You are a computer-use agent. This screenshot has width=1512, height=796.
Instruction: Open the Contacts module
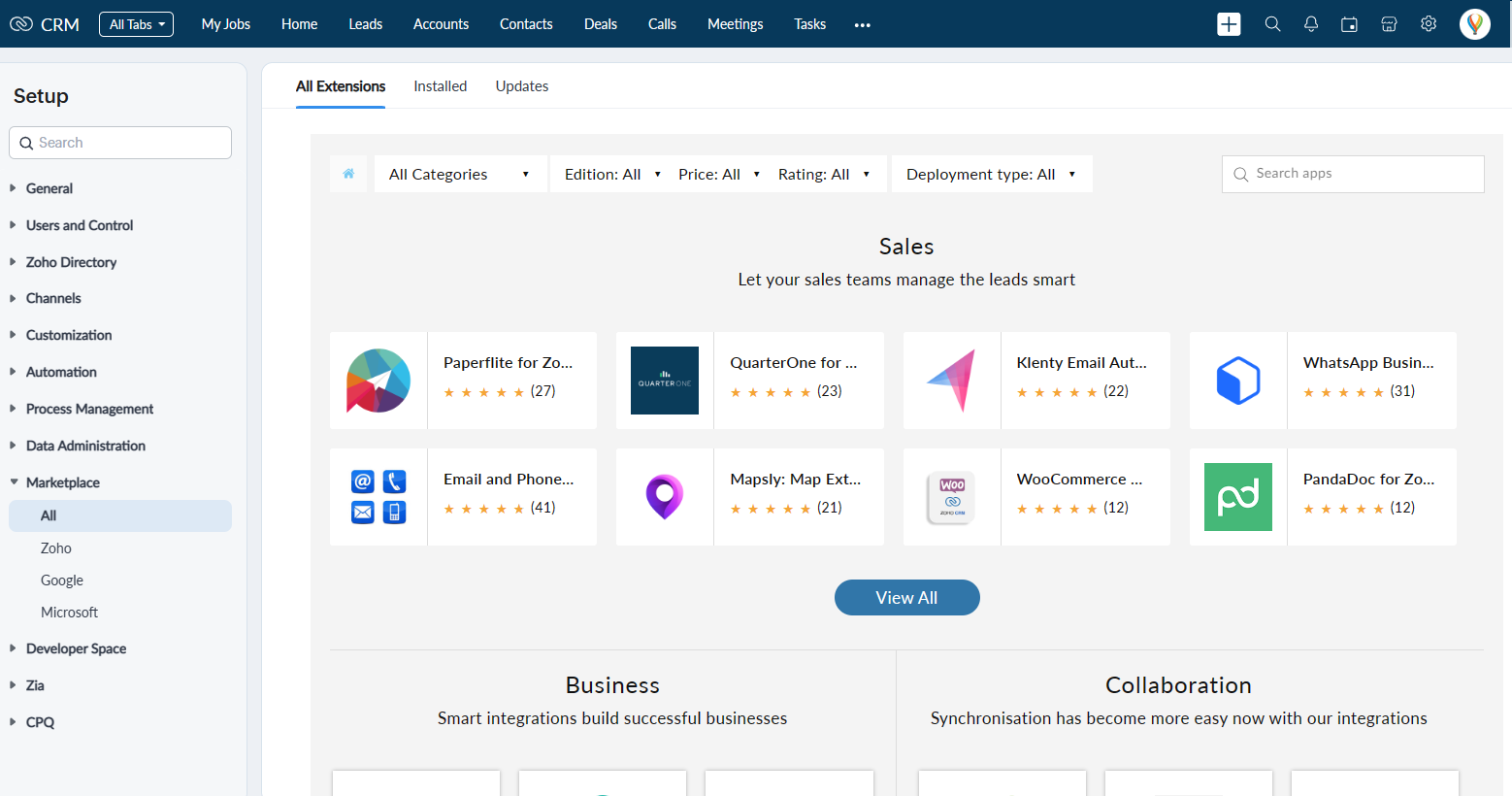pos(526,24)
